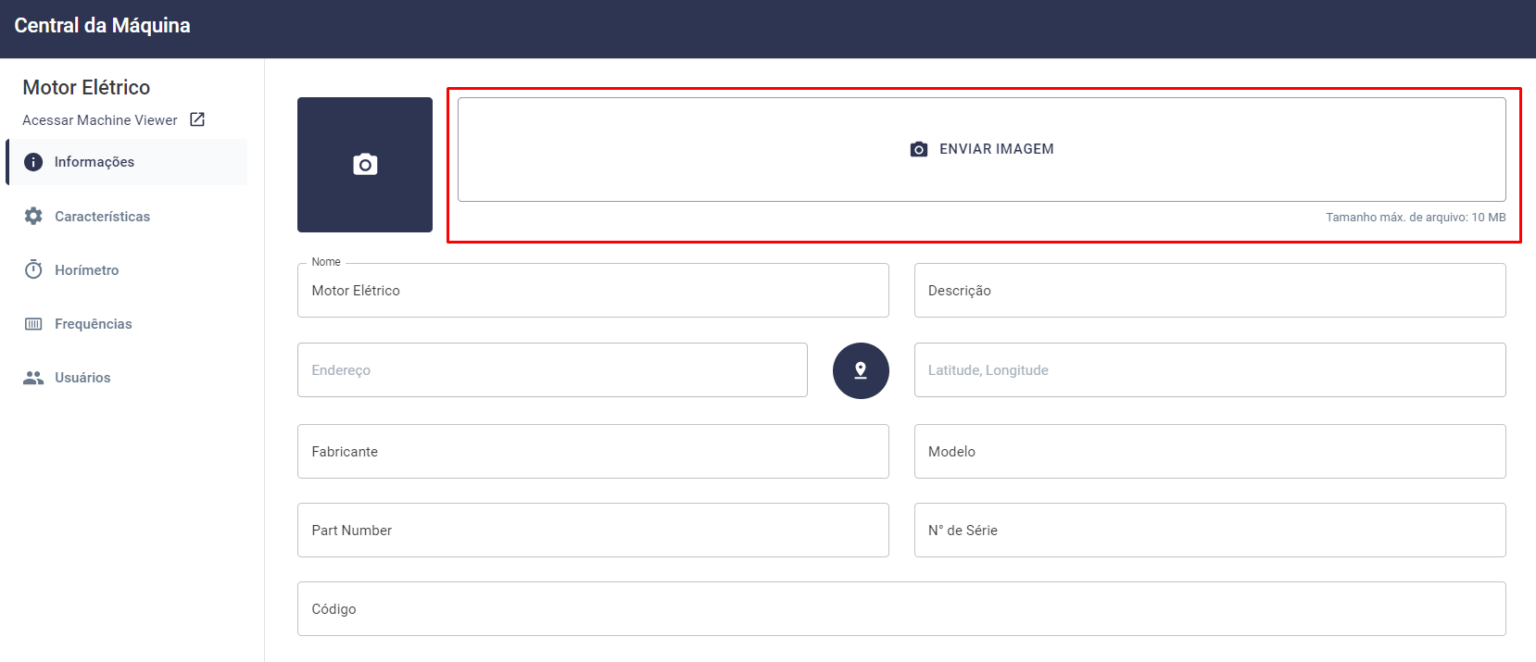Click the Part Number input box
The height and width of the screenshot is (662, 1536).
592,530
